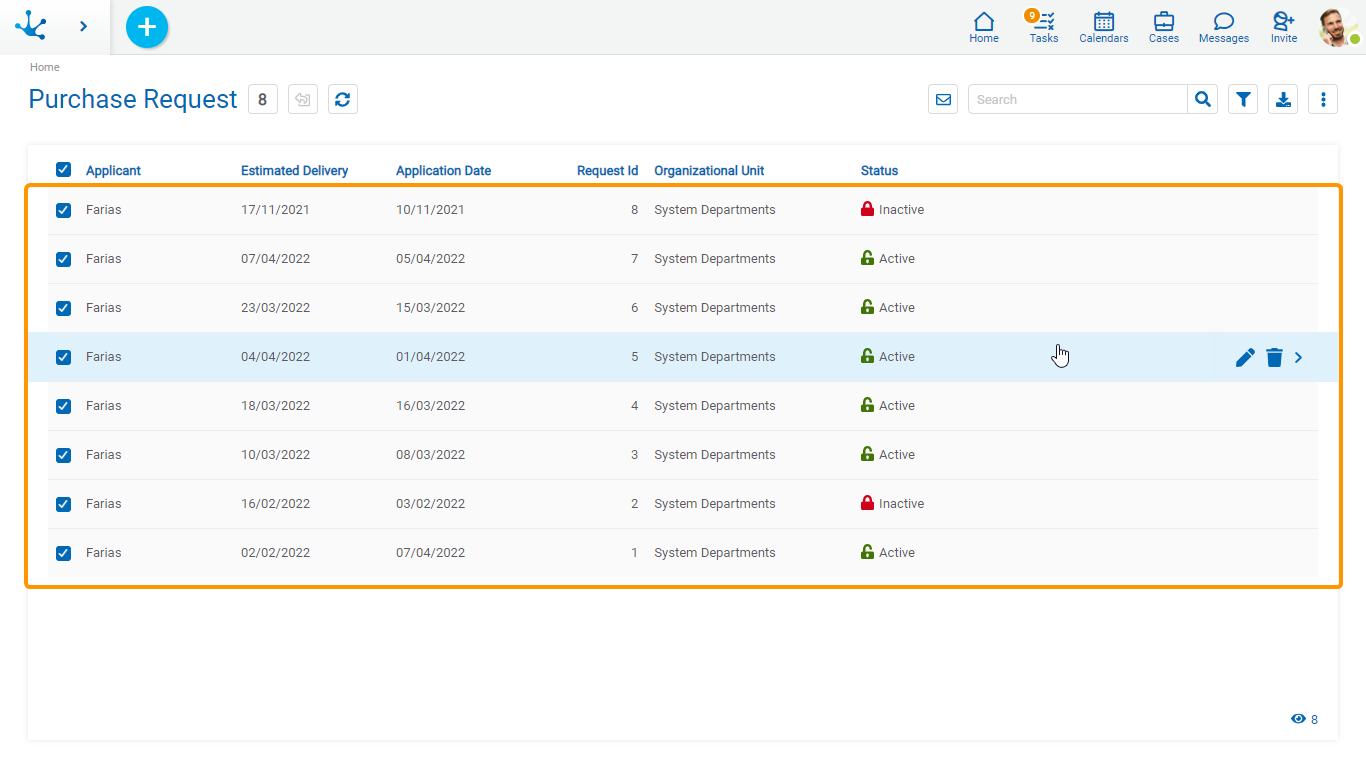Open Tasks with notification badge
Image resolution: width=1366 pixels, height=768 pixels.
(1043, 27)
